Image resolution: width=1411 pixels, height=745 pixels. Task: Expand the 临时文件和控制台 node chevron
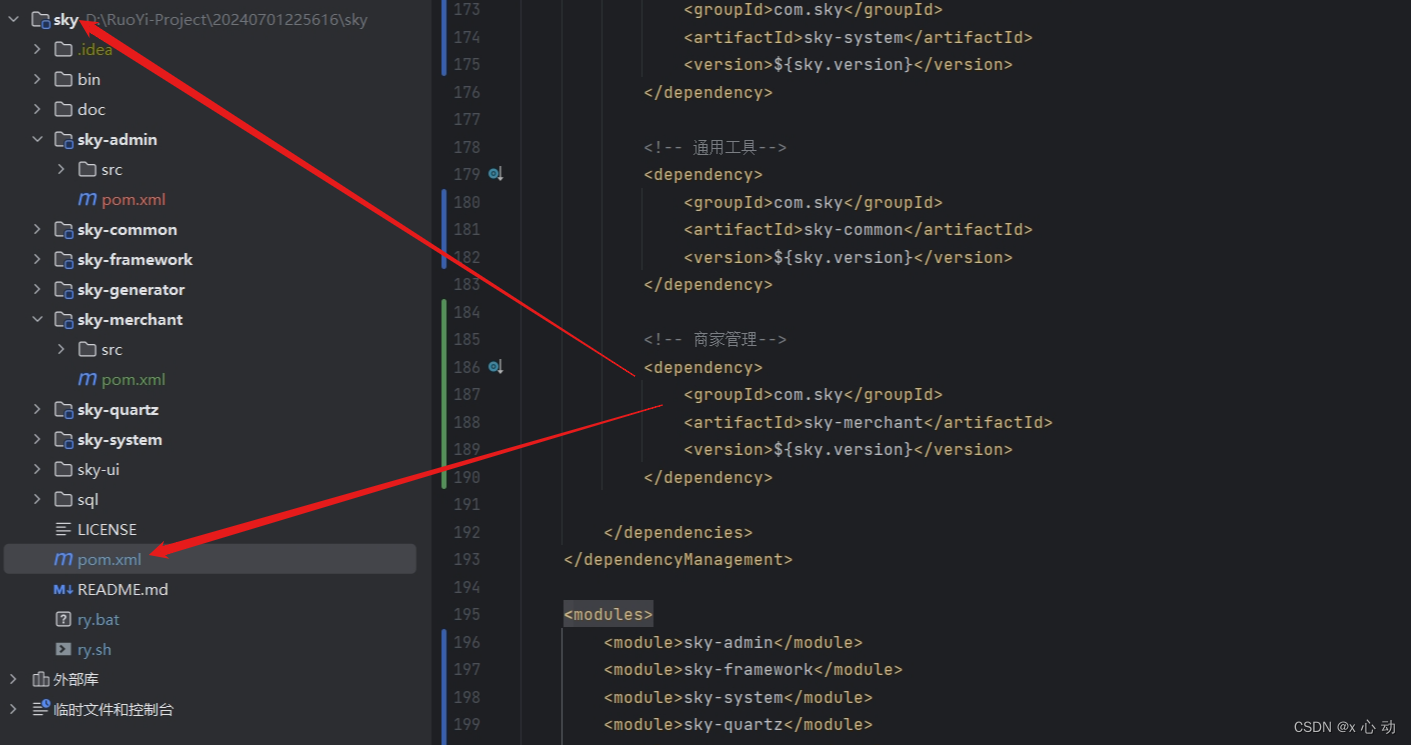tap(13, 710)
